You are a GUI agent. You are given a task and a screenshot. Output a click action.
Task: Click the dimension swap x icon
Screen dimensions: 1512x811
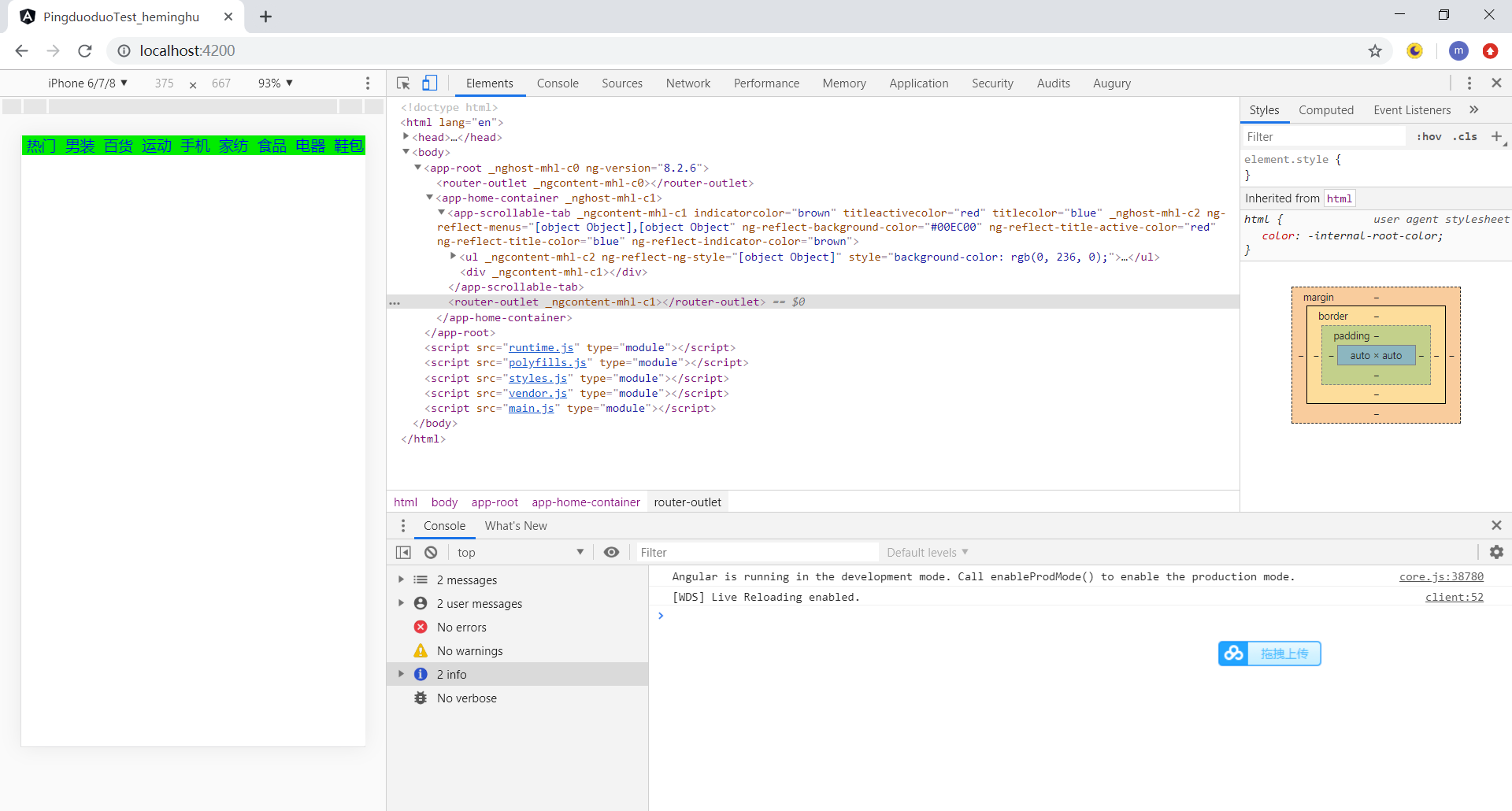click(x=193, y=85)
